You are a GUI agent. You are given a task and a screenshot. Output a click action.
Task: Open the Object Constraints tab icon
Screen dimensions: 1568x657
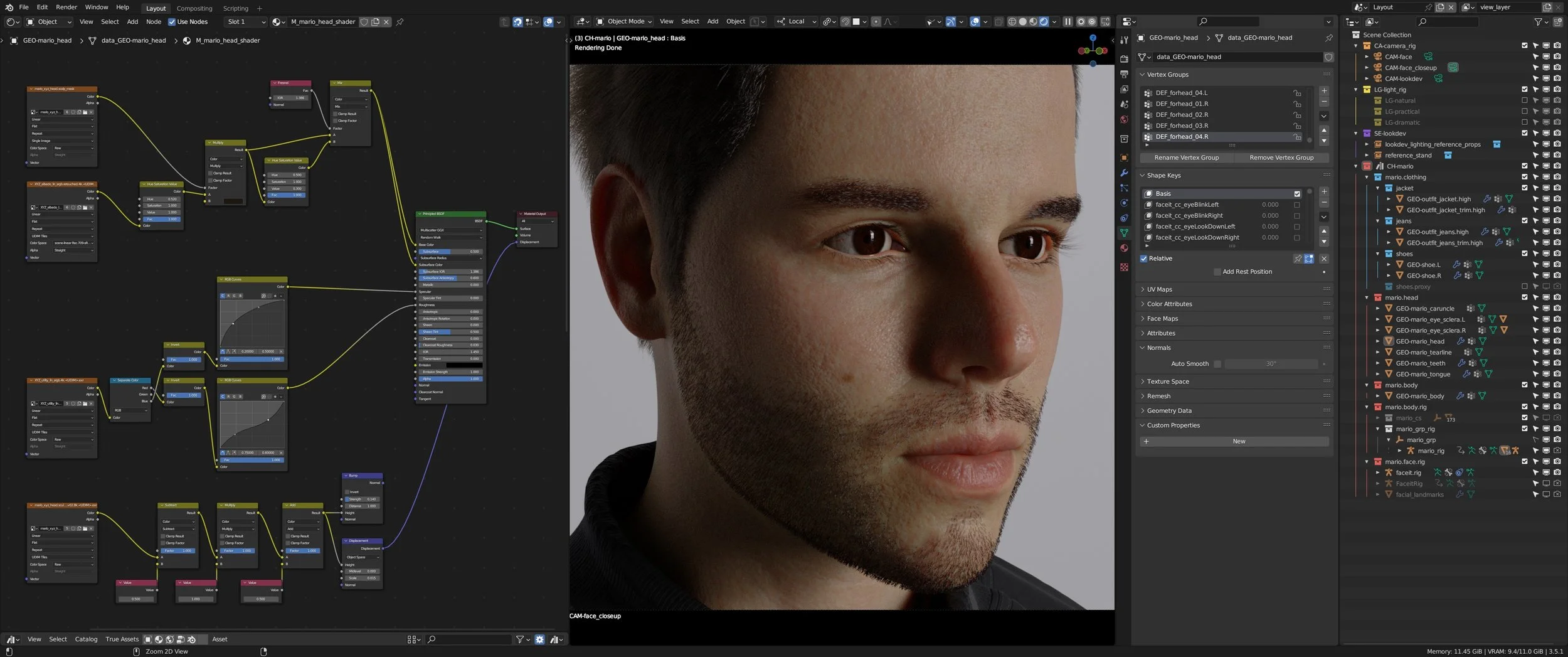pos(1124,218)
